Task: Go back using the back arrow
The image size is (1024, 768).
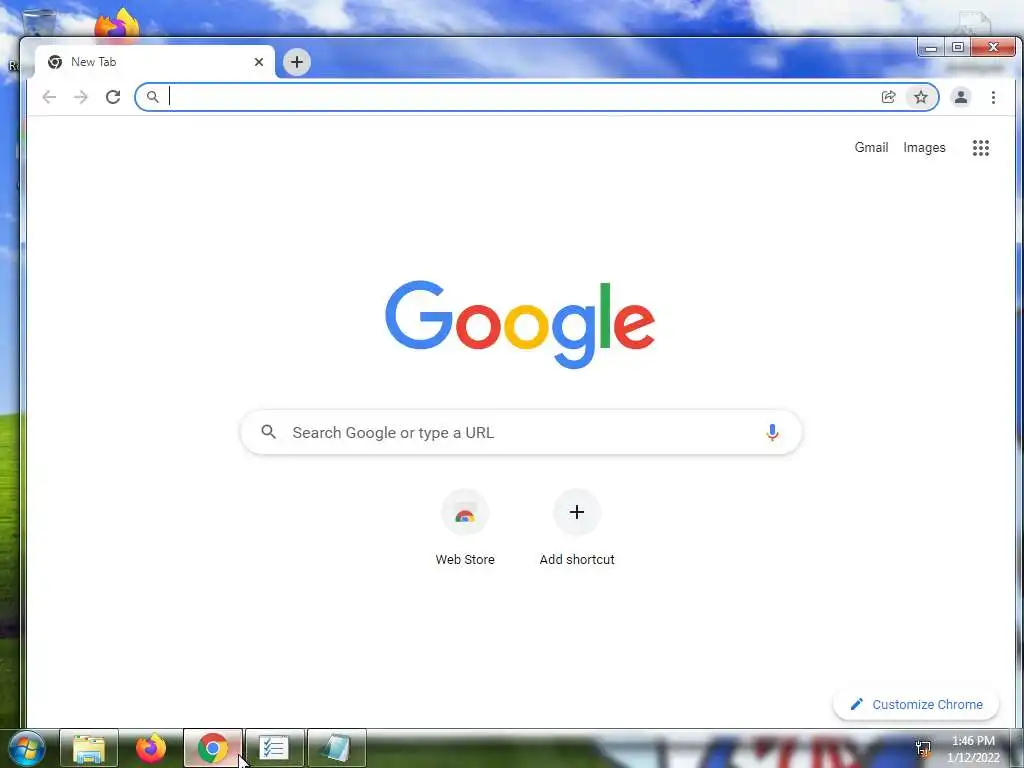Action: [49, 97]
